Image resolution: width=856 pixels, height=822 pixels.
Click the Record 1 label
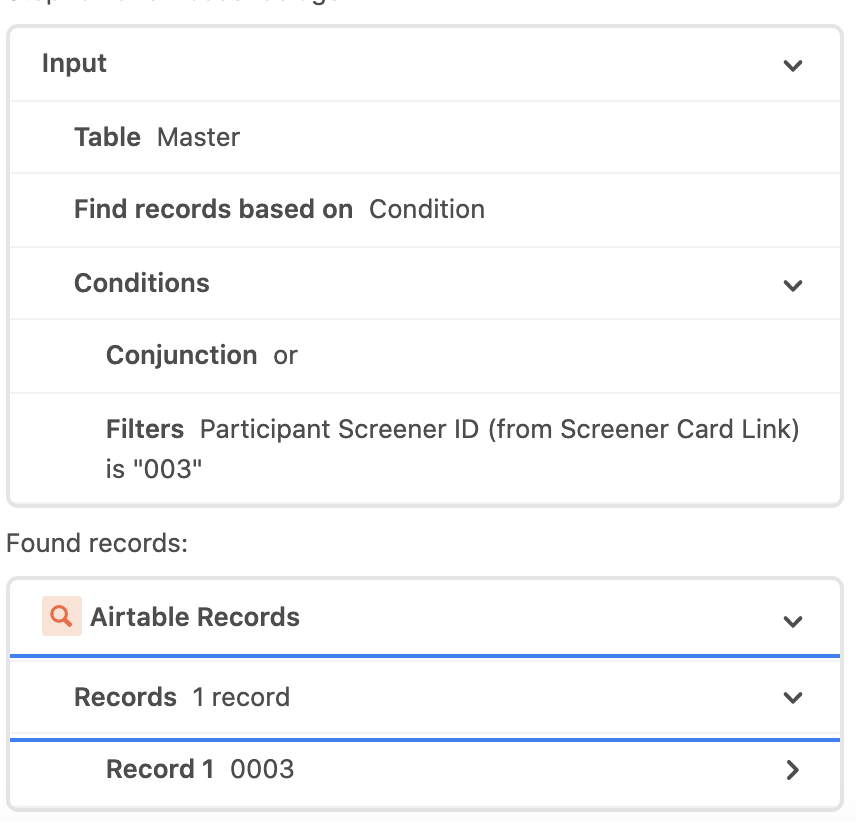(160, 769)
